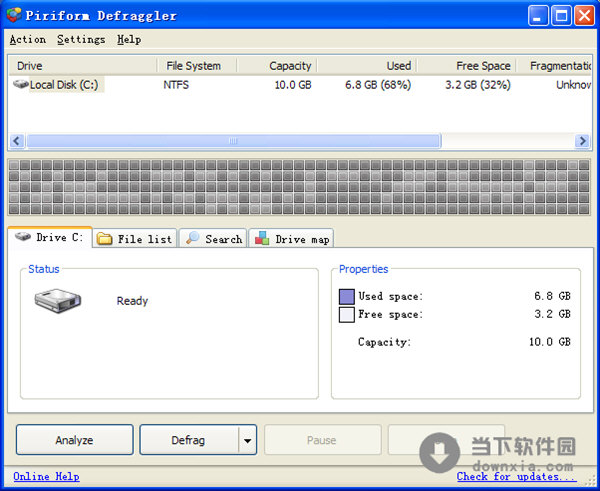
Task: Click the 3.2 GB (32%) free space cell
Action: tap(478, 85)
